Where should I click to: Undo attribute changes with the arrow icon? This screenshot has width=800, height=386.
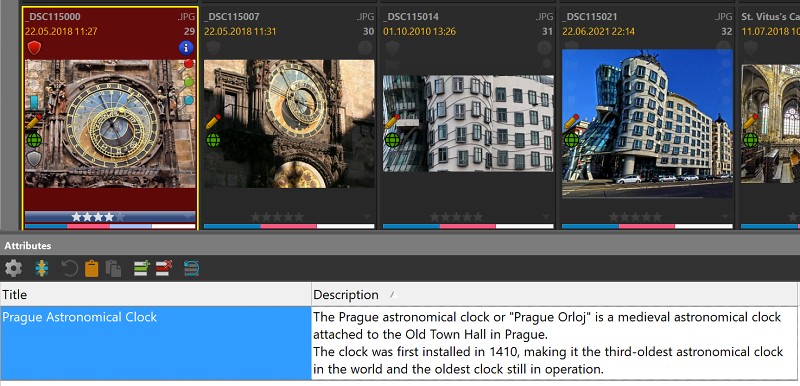pyautogui.click(x=69, y=268)
